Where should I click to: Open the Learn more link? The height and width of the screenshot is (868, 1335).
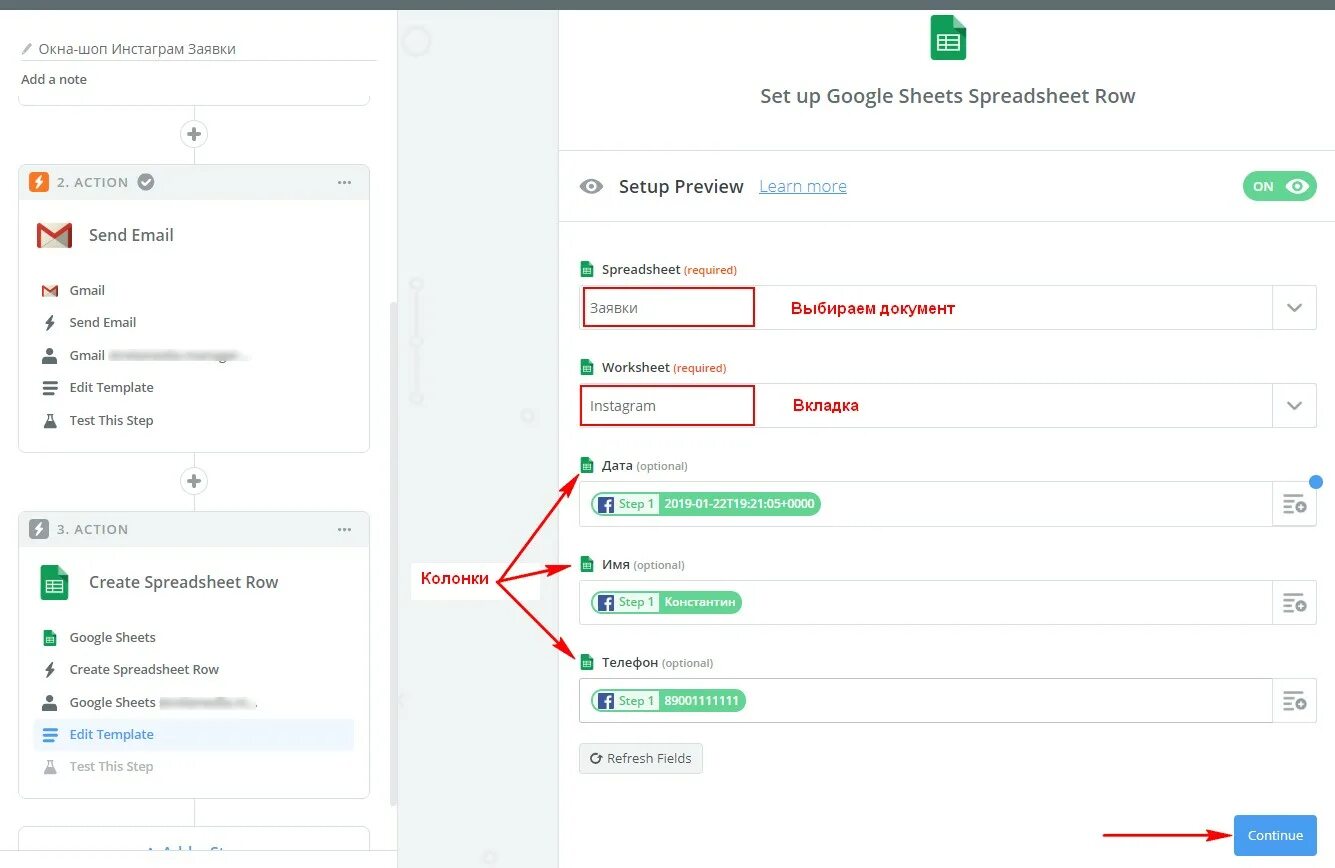coord(803,186)
